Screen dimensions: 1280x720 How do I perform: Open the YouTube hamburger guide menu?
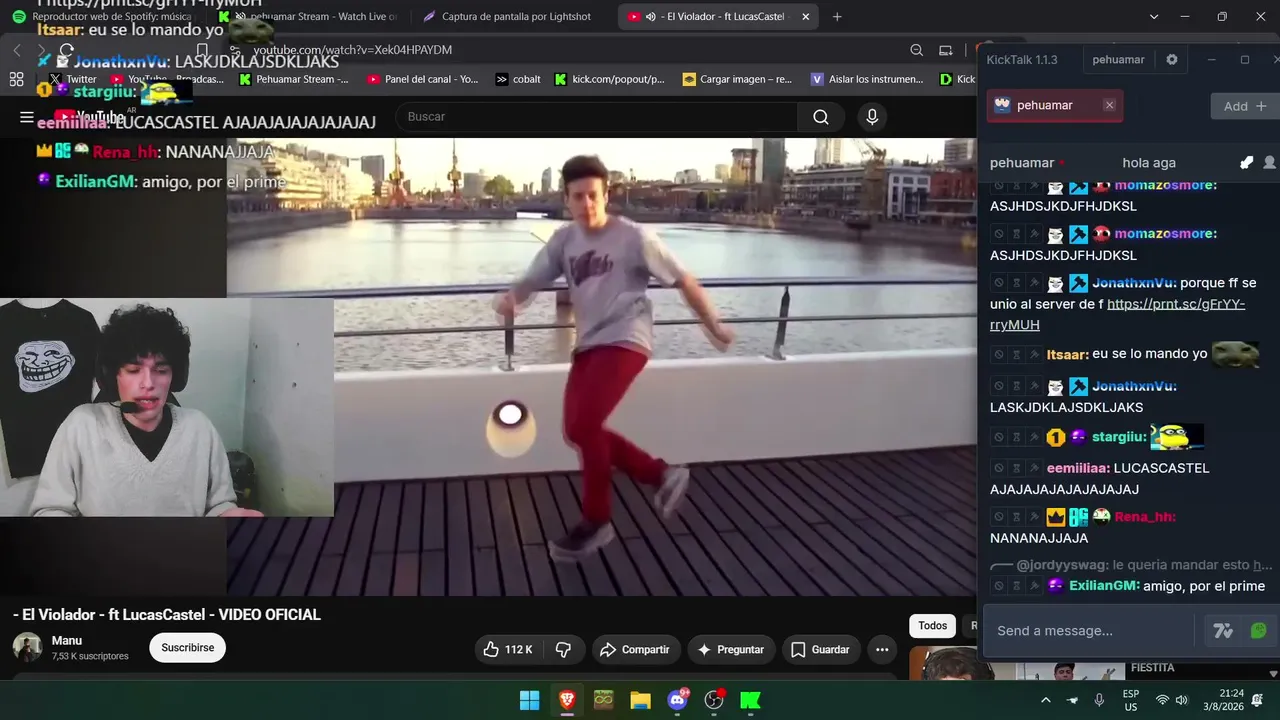pyautogui.click(x=27, y=117)
